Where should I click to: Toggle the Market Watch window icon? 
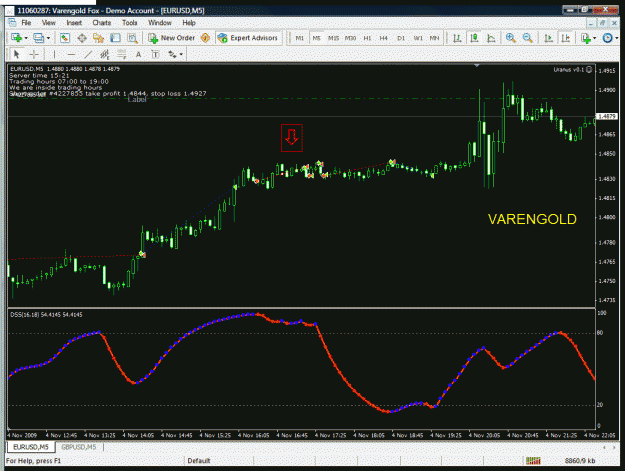tap(65, 38)
